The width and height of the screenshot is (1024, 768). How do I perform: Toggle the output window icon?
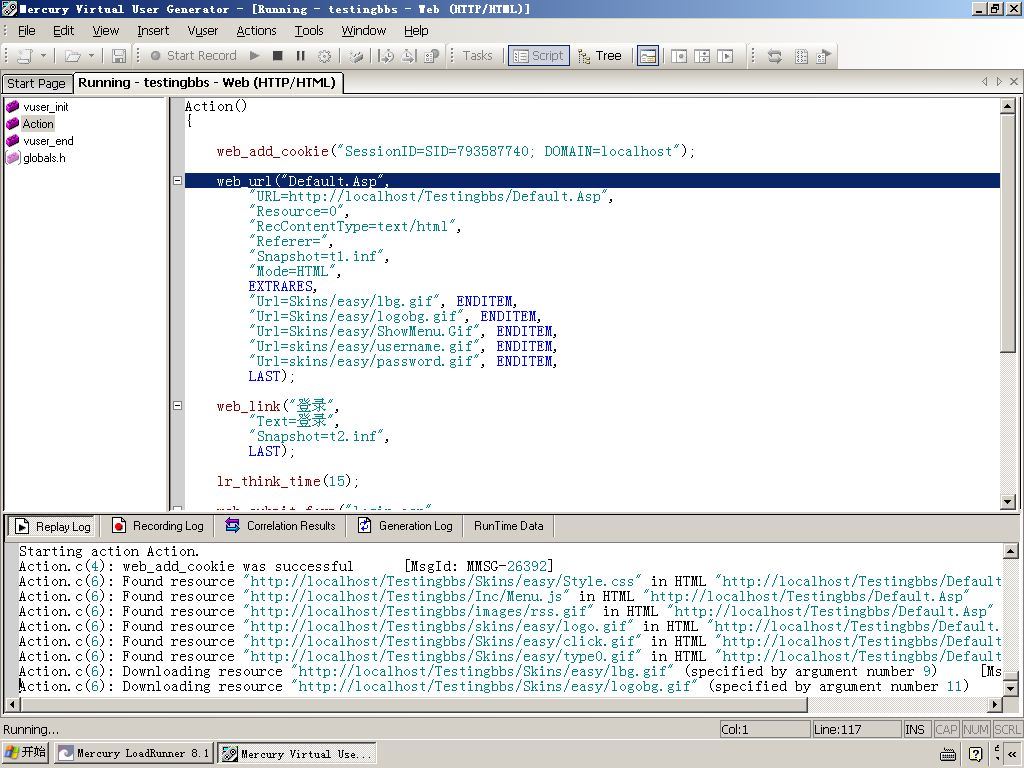[647, 56]
